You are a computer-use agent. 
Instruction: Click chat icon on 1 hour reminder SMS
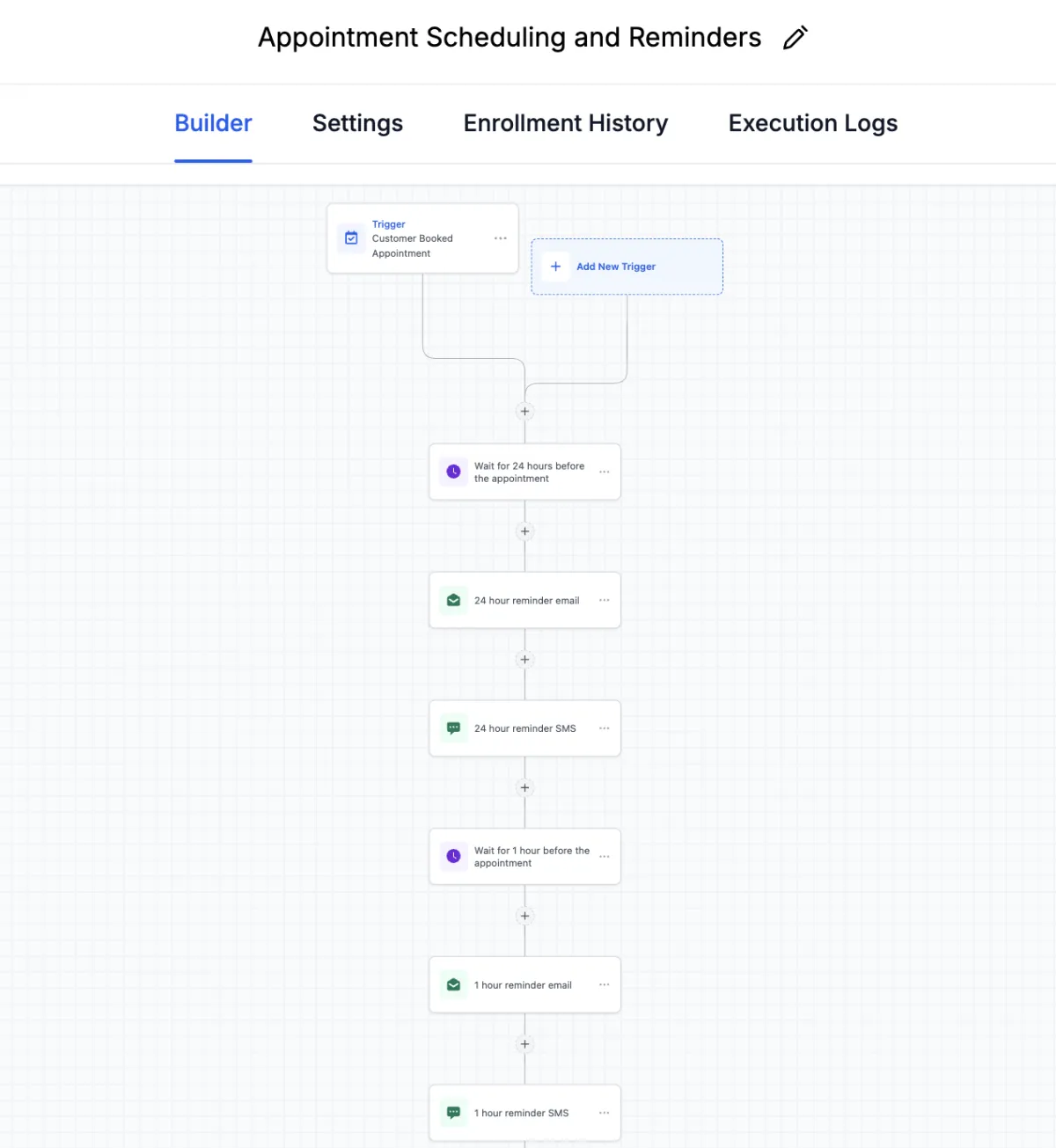(453, 1113)
